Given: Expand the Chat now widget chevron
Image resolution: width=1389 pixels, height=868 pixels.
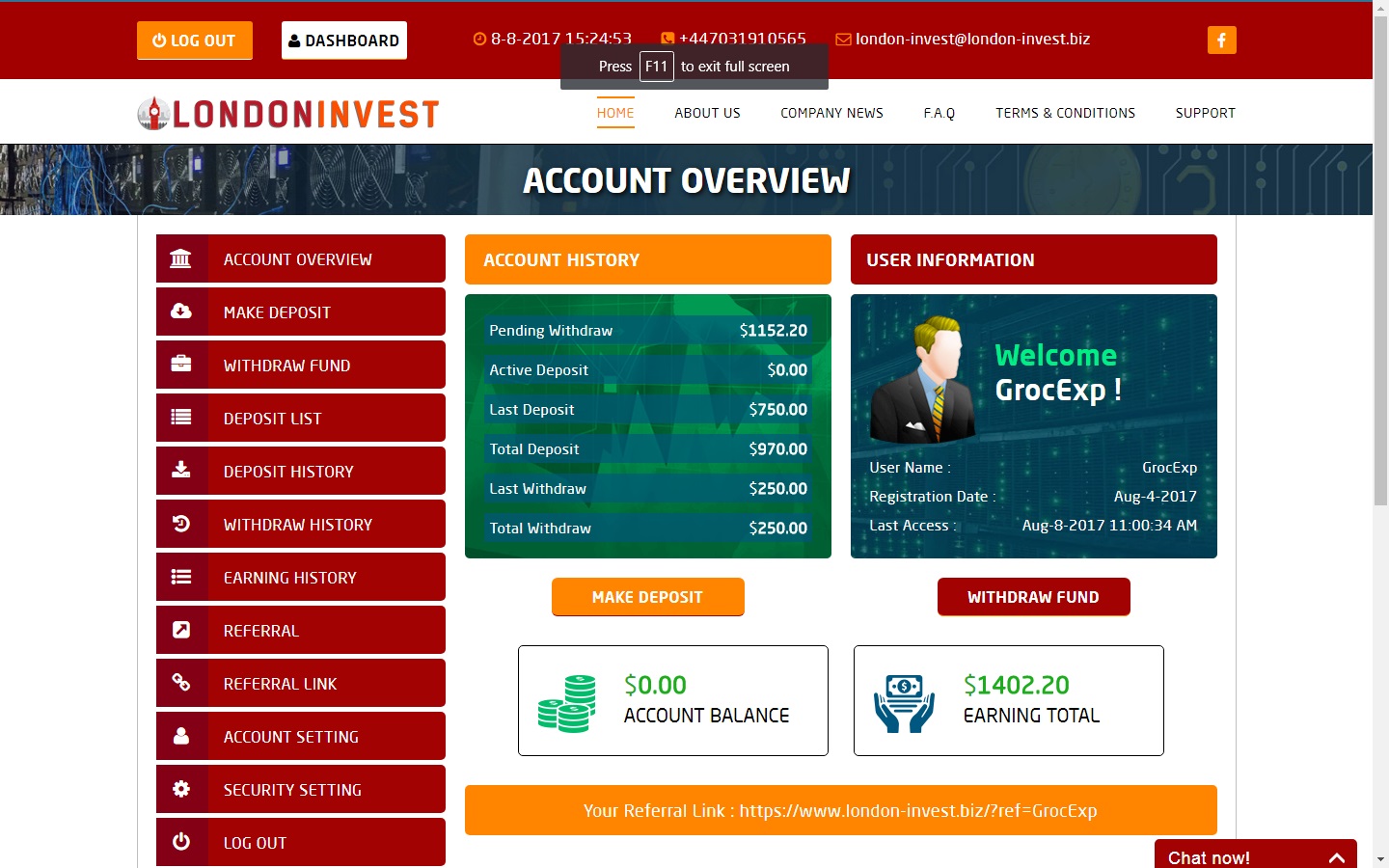Looking at the screenshot, I should 1337,857.
